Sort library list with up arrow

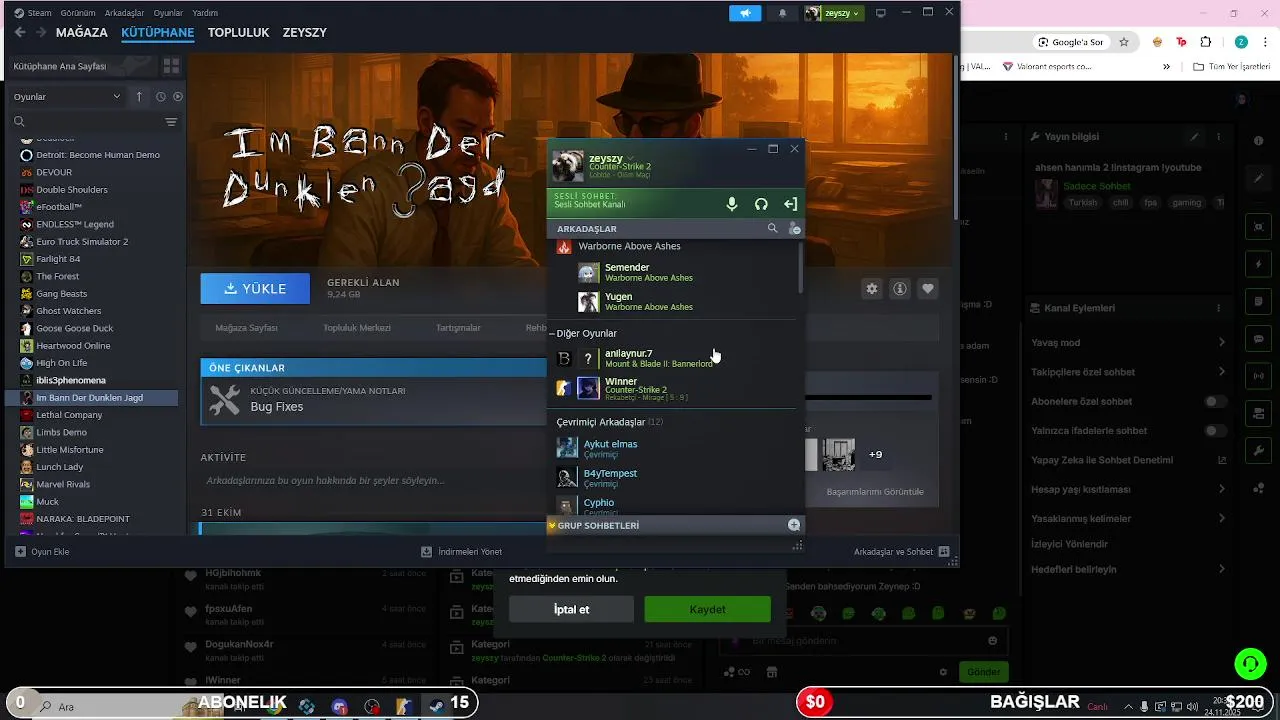pos(139,96)
